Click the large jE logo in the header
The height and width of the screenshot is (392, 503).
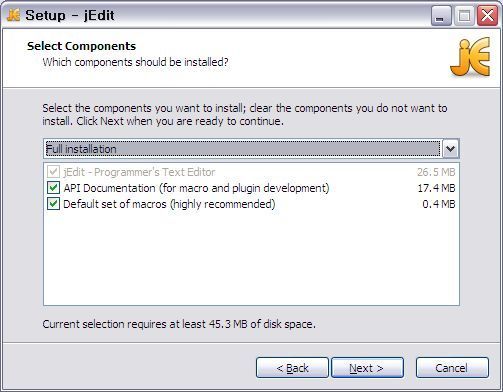470,57
